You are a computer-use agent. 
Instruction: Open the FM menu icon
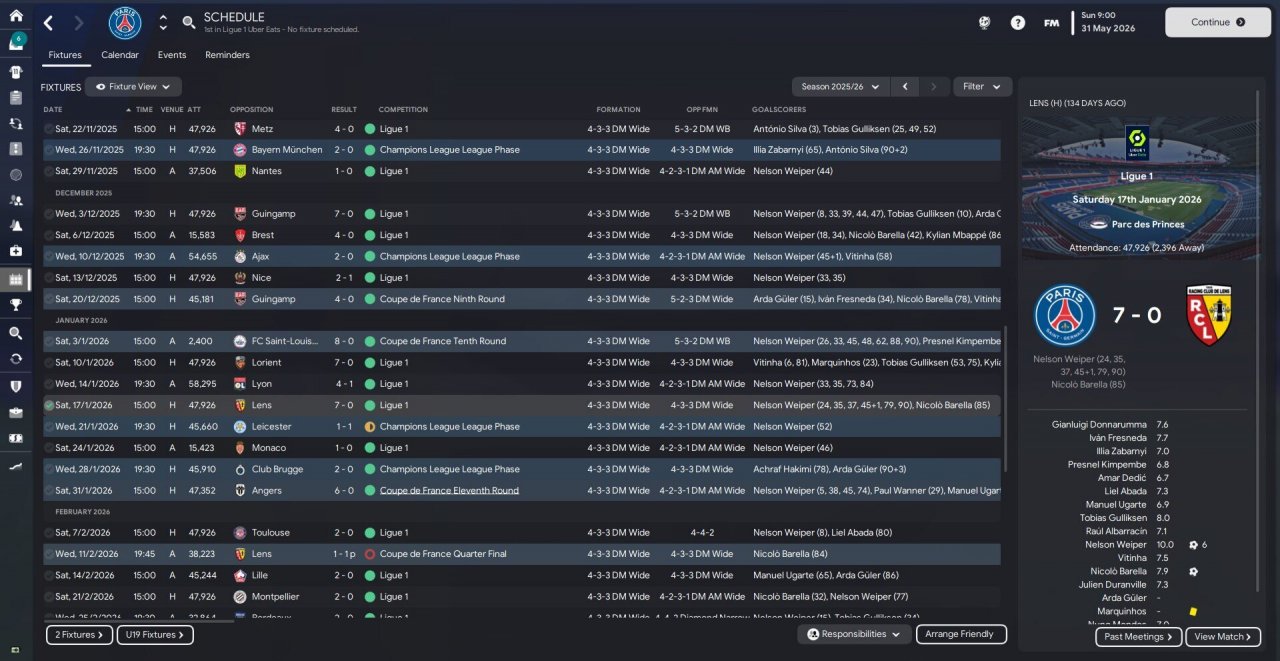(x=1051, y=22)
